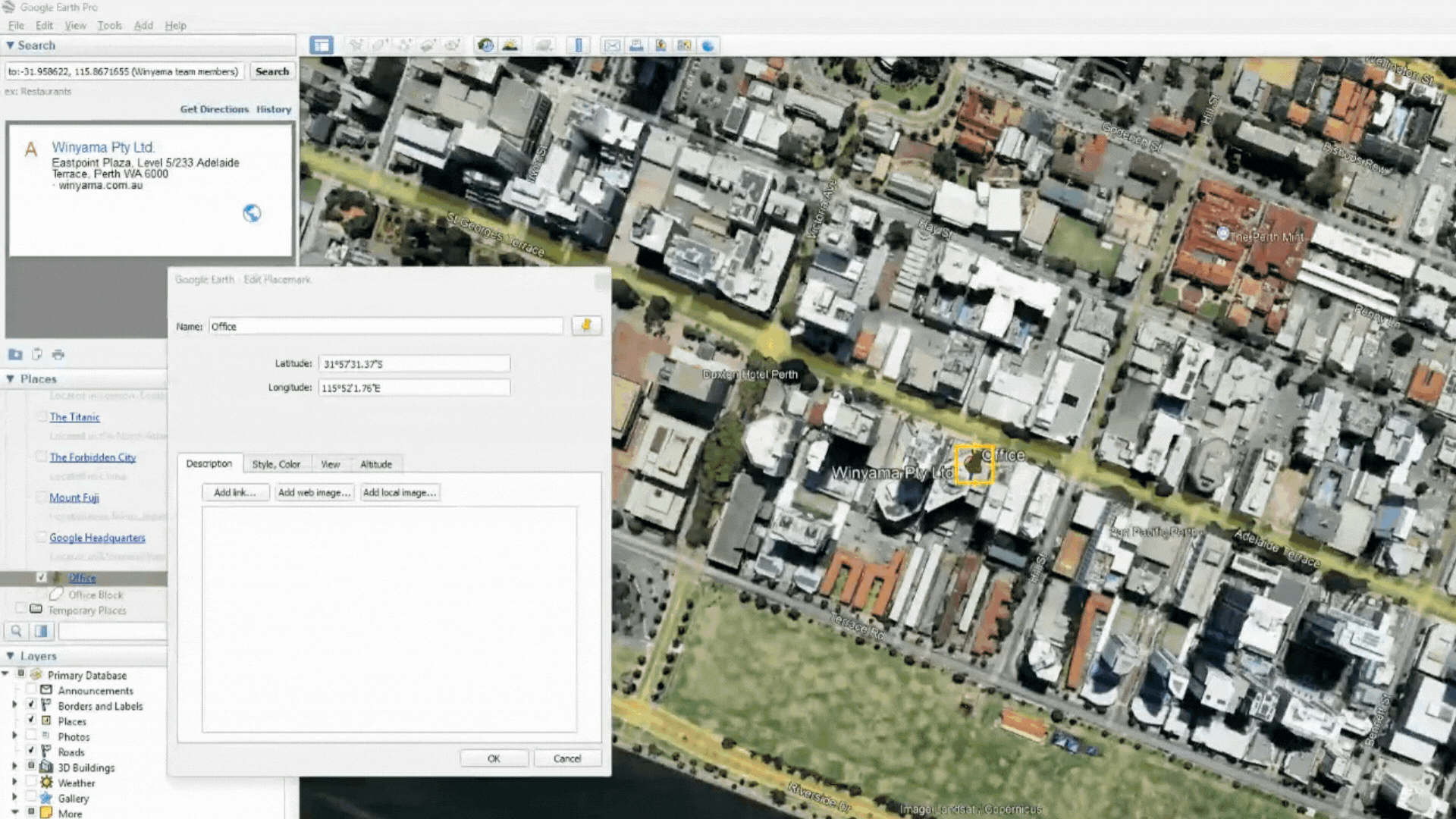Switch to the Style, Color tab

click(x=276, y=464)
